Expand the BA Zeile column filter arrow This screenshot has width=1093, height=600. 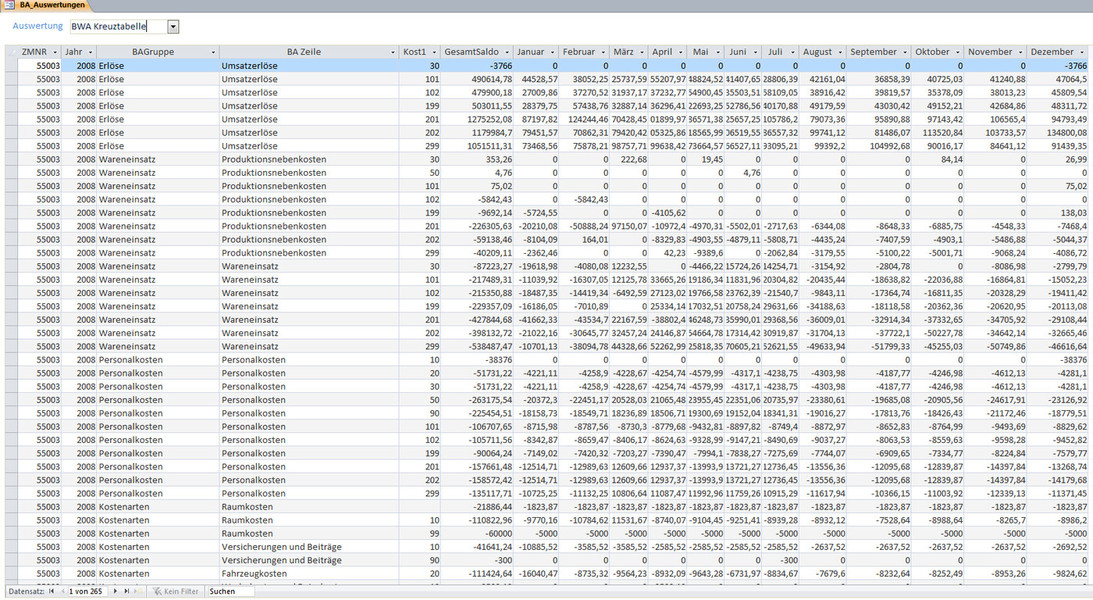coord(393,52)
